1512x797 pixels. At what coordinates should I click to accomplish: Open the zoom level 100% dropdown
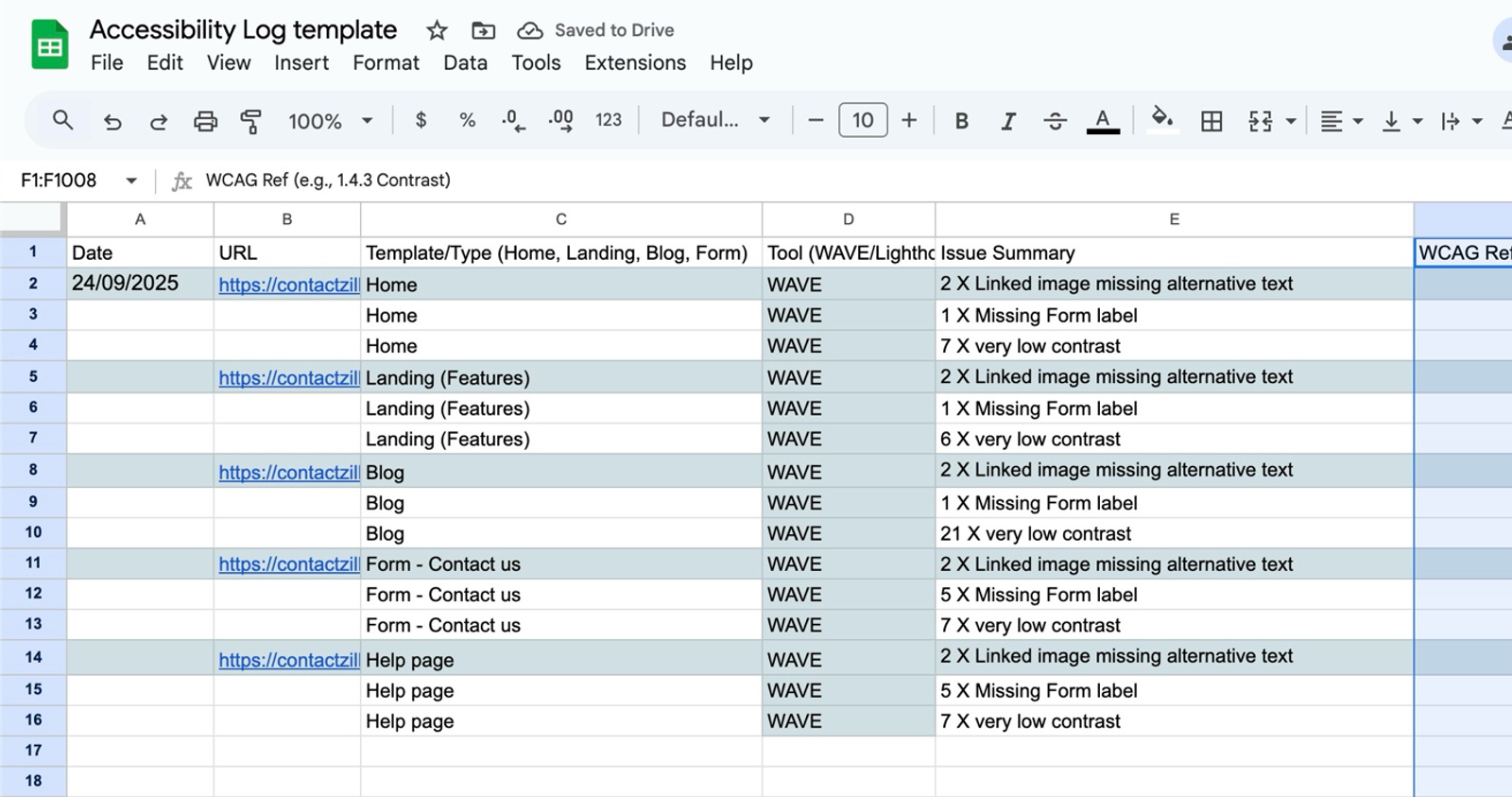(330, 121)
